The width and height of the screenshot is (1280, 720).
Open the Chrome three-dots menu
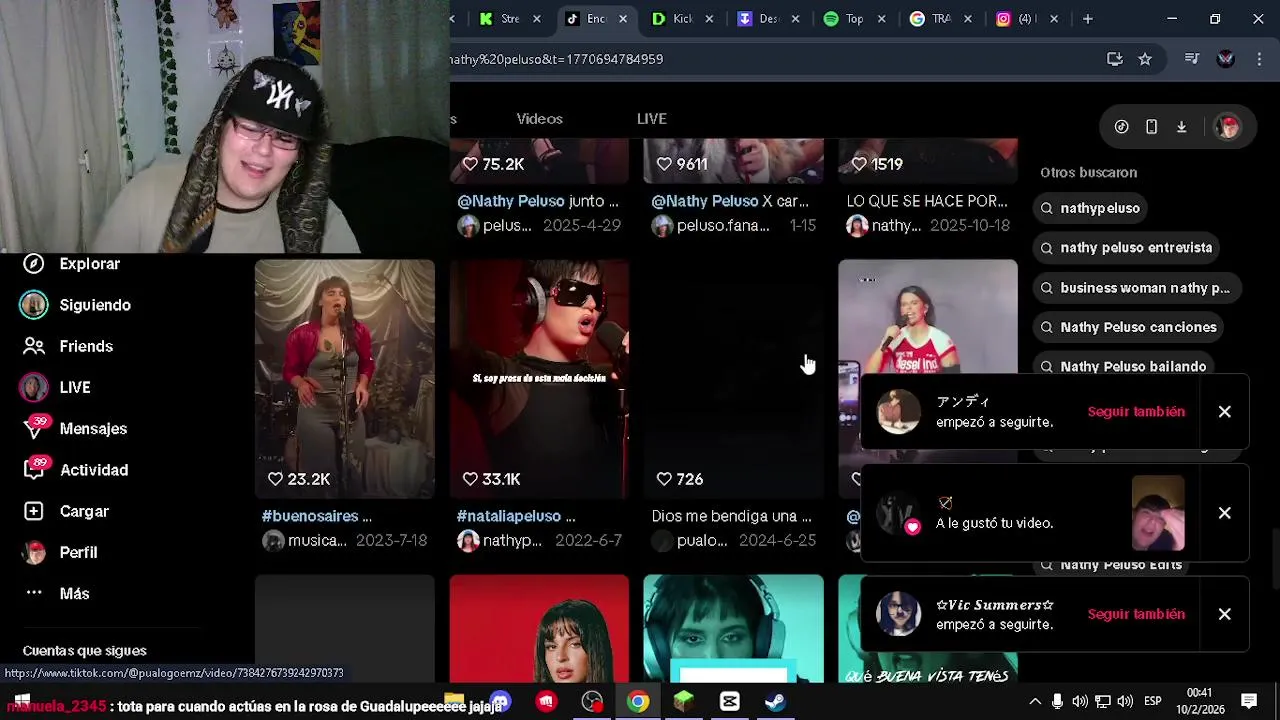click(1258, 59)
